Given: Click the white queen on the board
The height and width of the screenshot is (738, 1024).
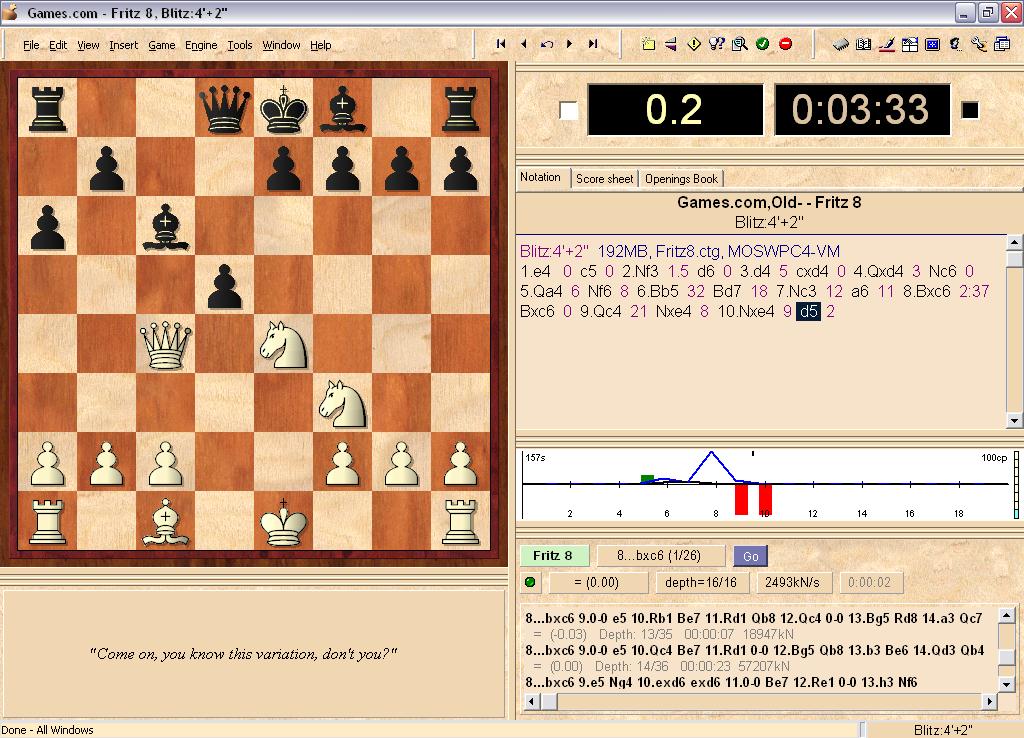Looking at the screenshot, I should tap(166, 344).
